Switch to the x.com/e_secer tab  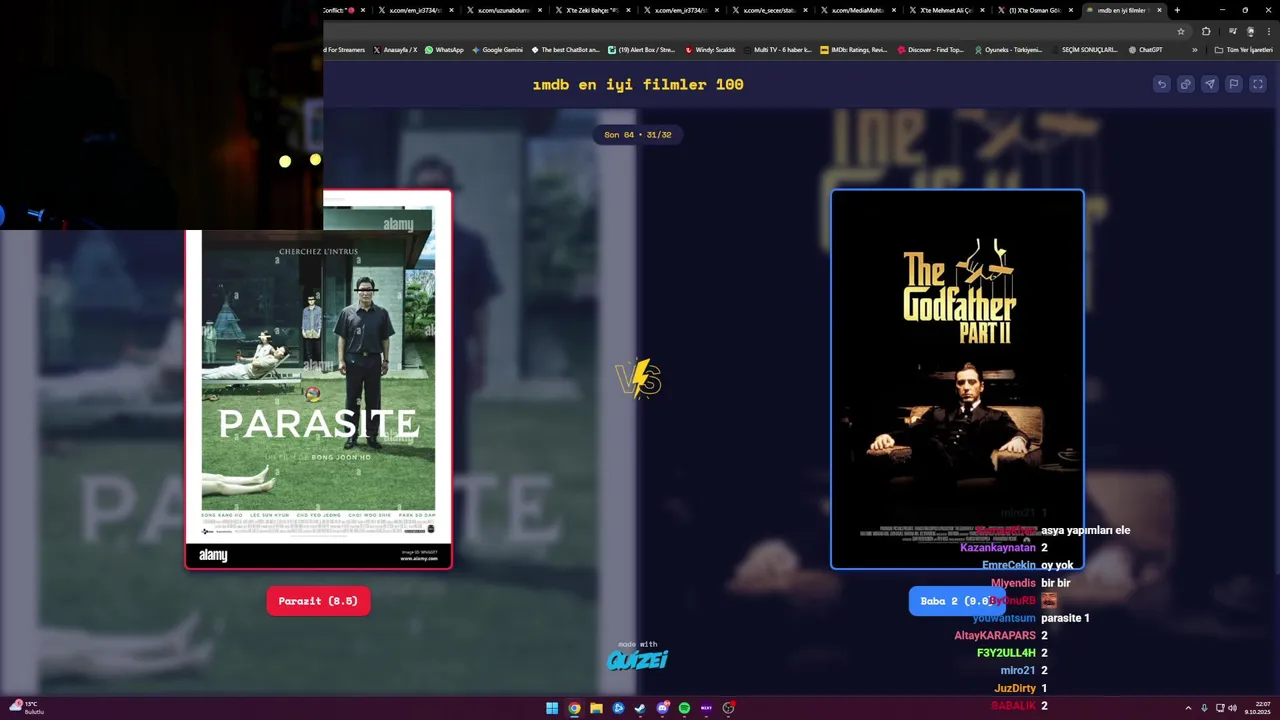tap(770, 10)
